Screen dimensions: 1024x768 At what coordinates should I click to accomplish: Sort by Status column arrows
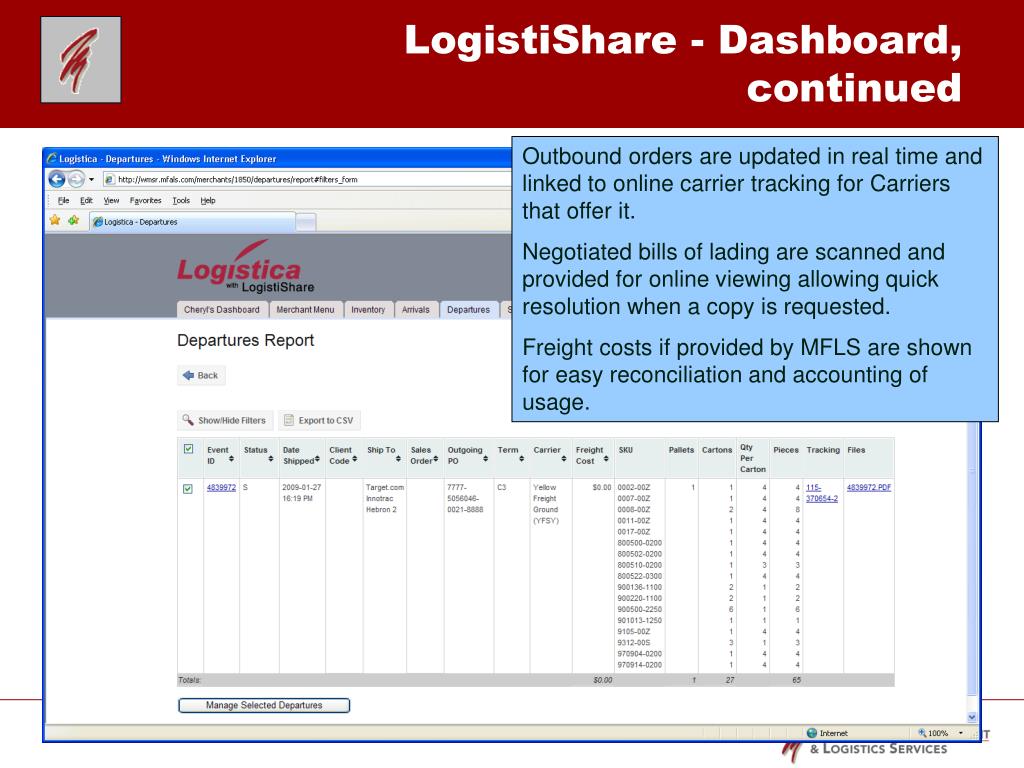[x=270, y=459]
